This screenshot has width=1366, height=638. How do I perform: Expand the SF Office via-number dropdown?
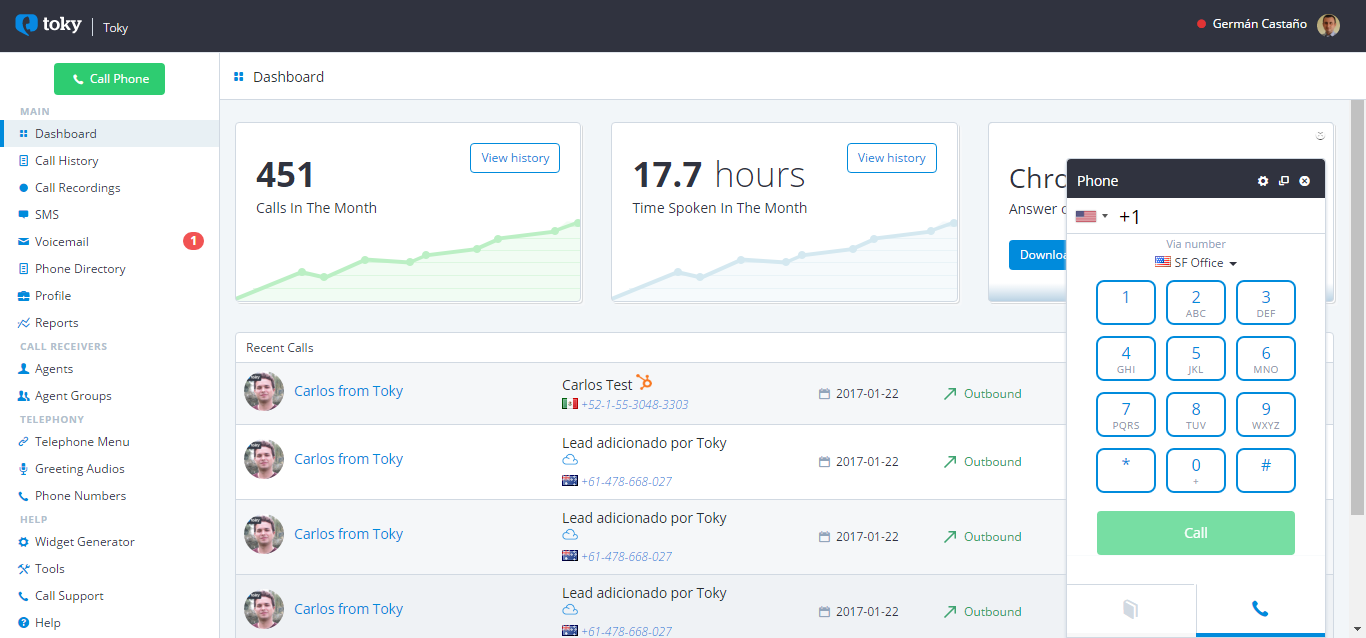(1196, 263)
